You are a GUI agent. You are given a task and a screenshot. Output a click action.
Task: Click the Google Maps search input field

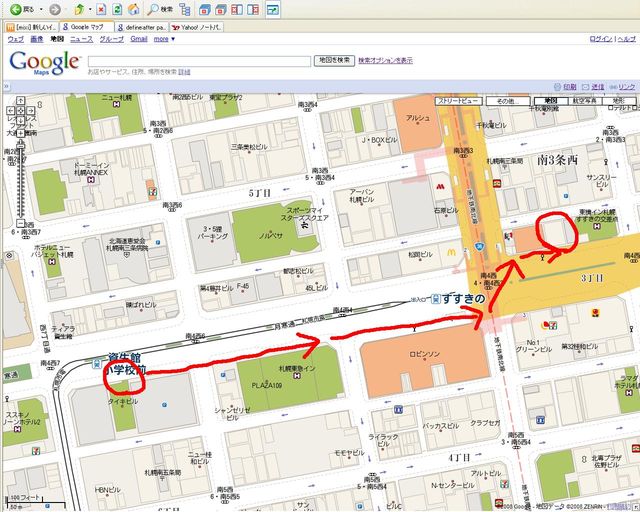[198, 61]
